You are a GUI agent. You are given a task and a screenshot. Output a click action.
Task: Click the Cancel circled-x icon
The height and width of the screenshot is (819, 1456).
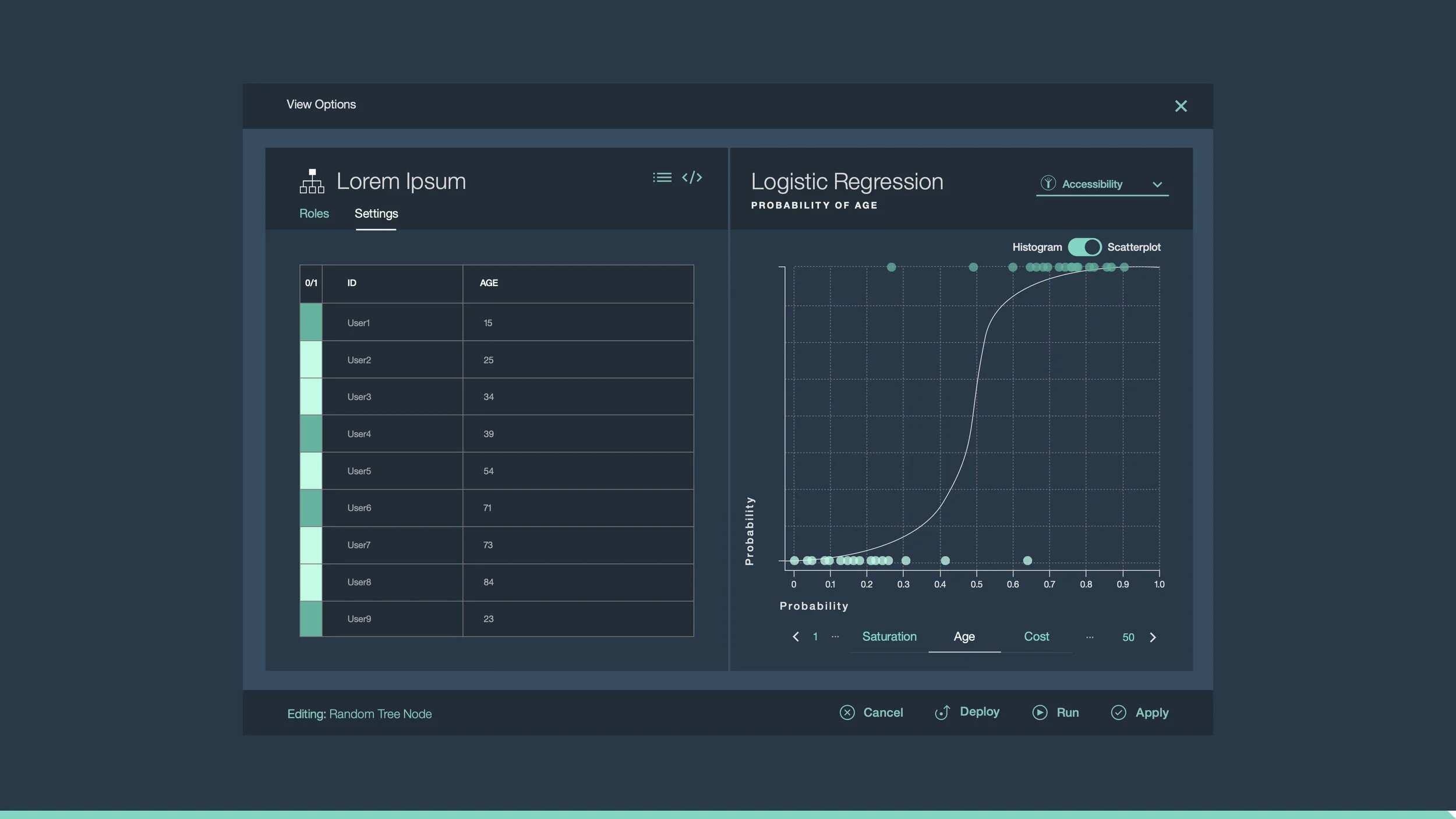click(x=847, y=712)
